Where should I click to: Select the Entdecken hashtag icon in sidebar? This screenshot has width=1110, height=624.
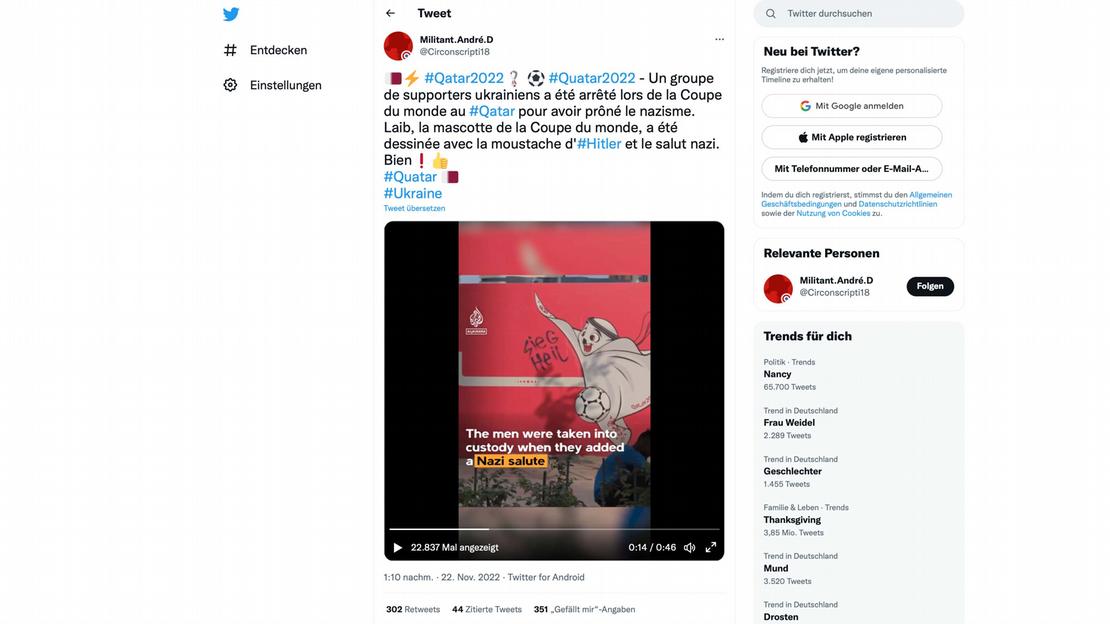[x=231, y=48]
